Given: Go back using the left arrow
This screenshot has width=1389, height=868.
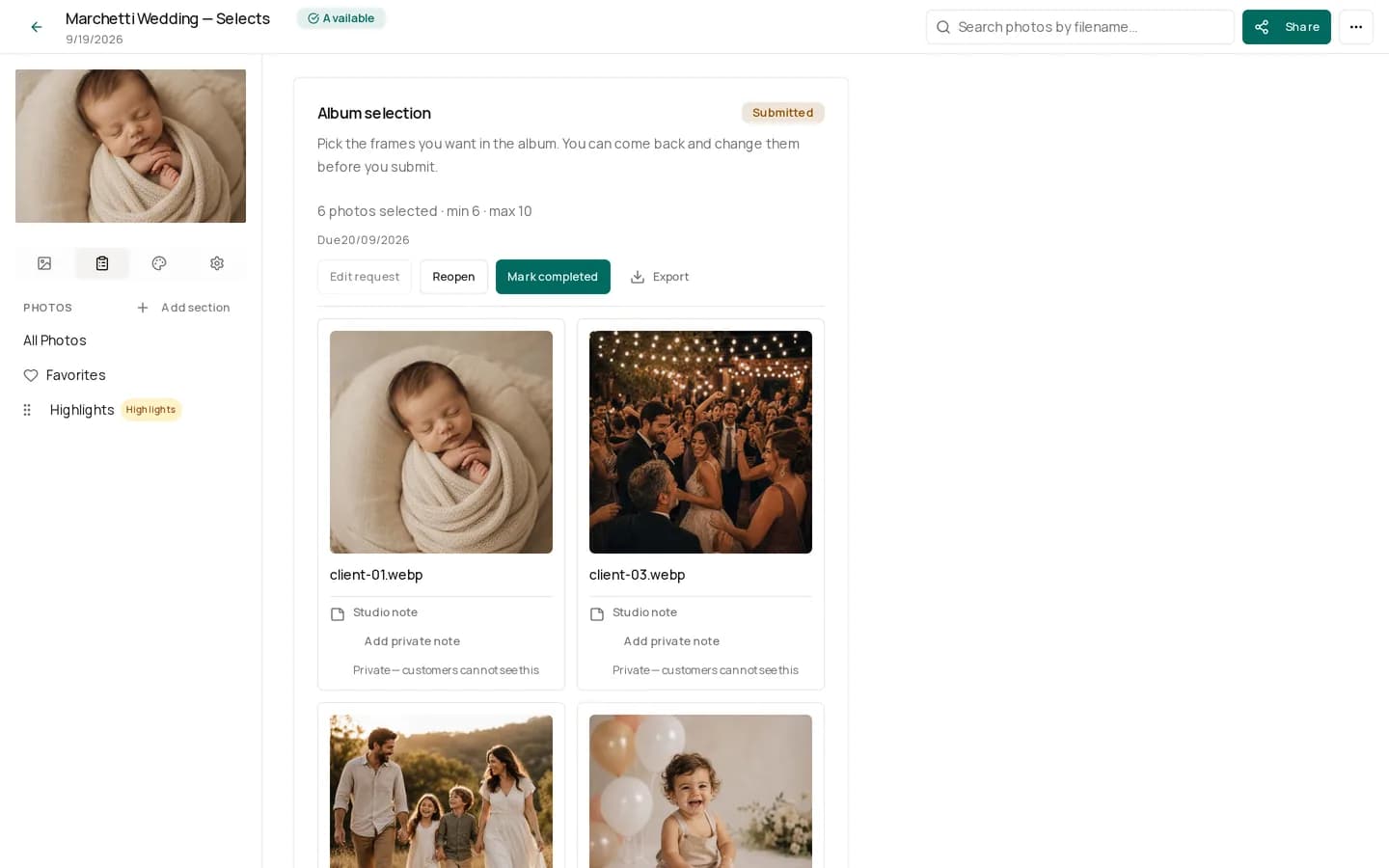Looking at the screenshot, I should (37, 27).
